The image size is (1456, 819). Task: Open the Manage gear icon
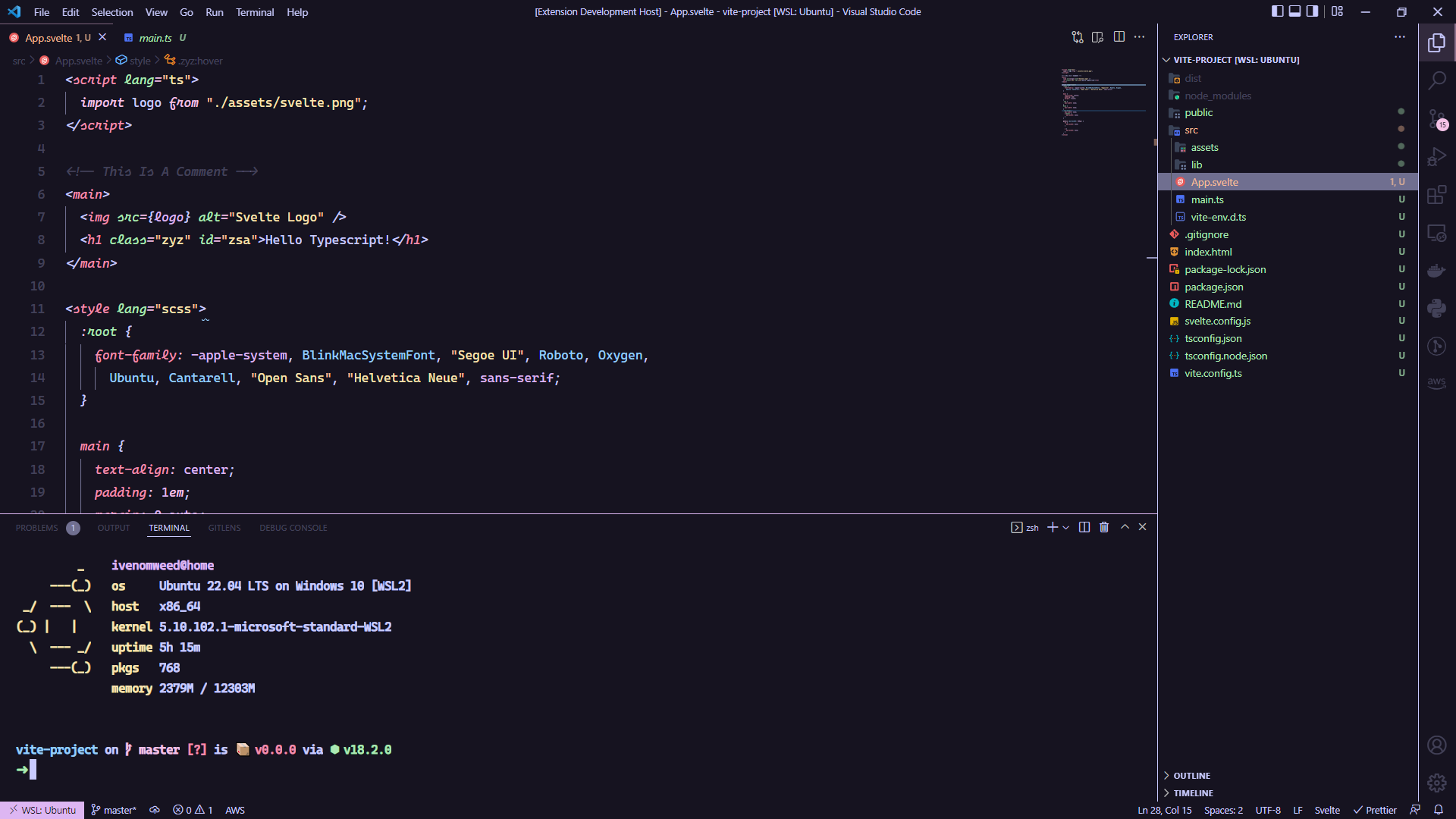click(x=1436, y=783)
